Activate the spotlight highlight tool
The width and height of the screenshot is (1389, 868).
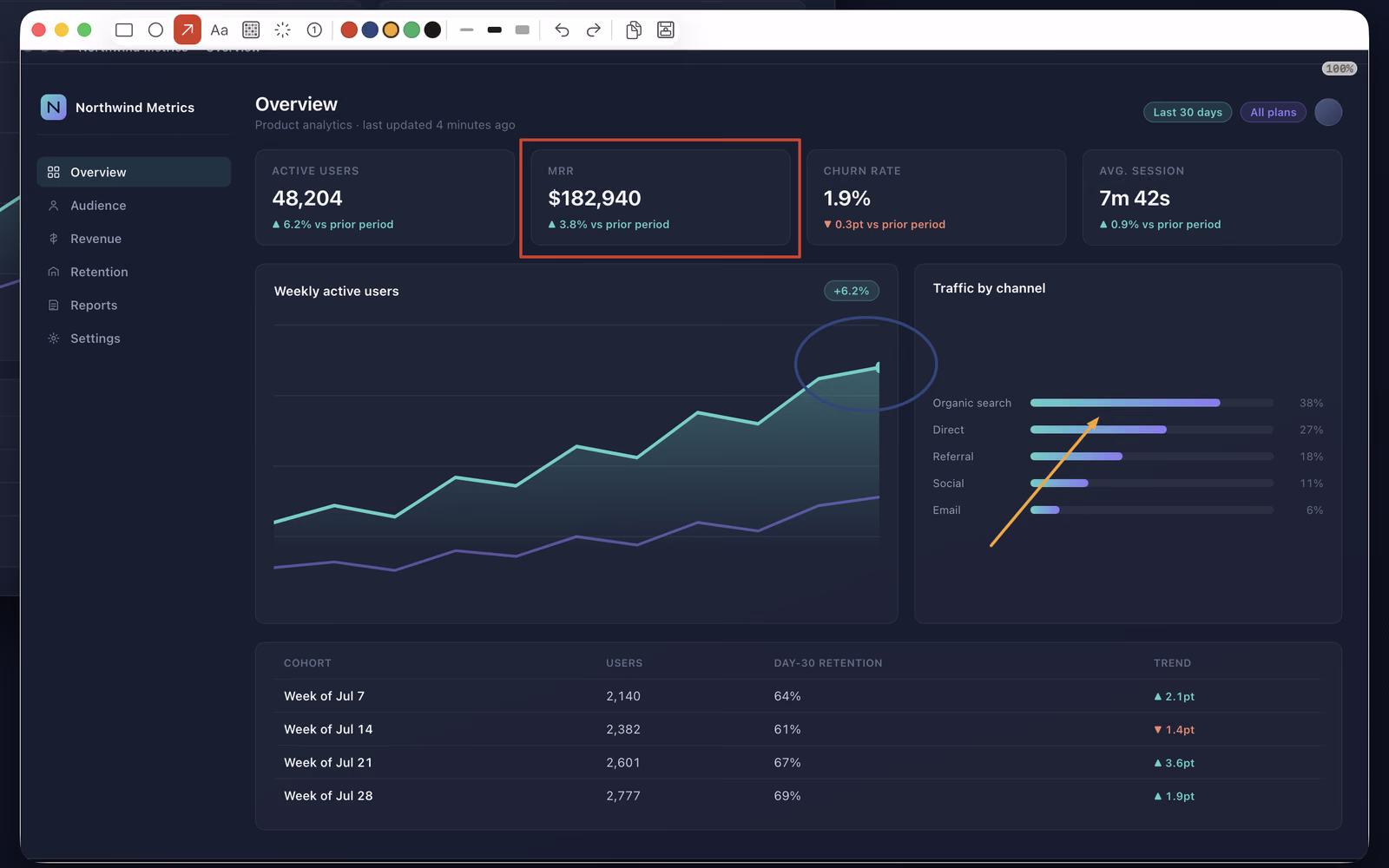point(283,30)
